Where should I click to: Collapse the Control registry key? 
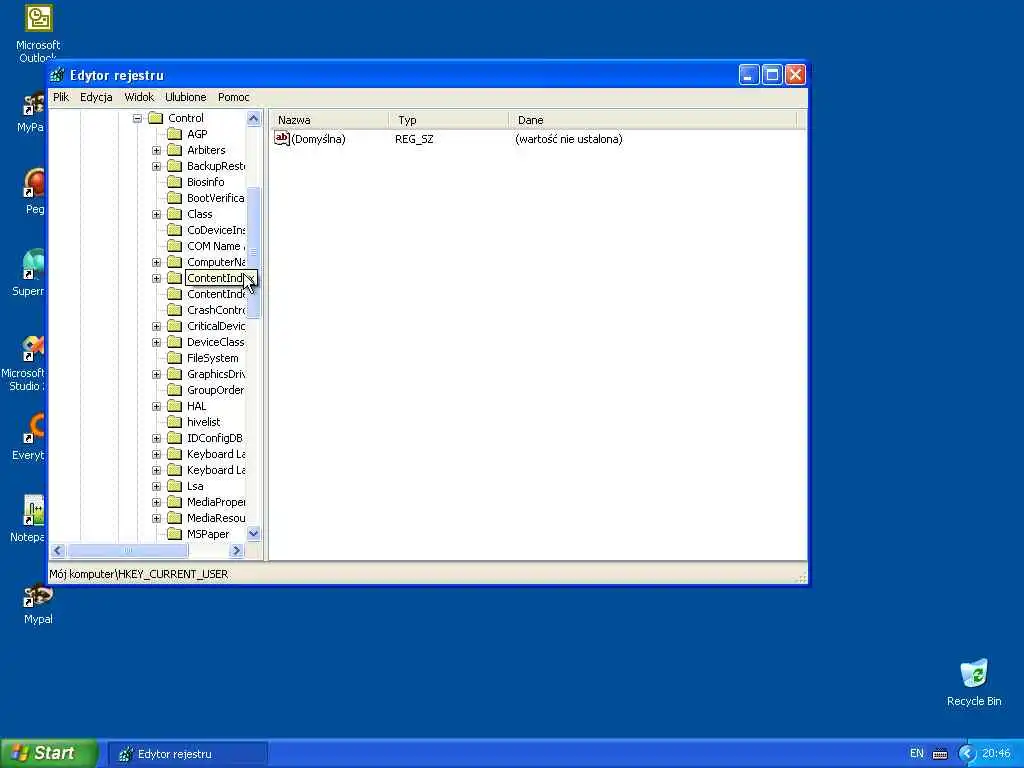pos(137,118)
